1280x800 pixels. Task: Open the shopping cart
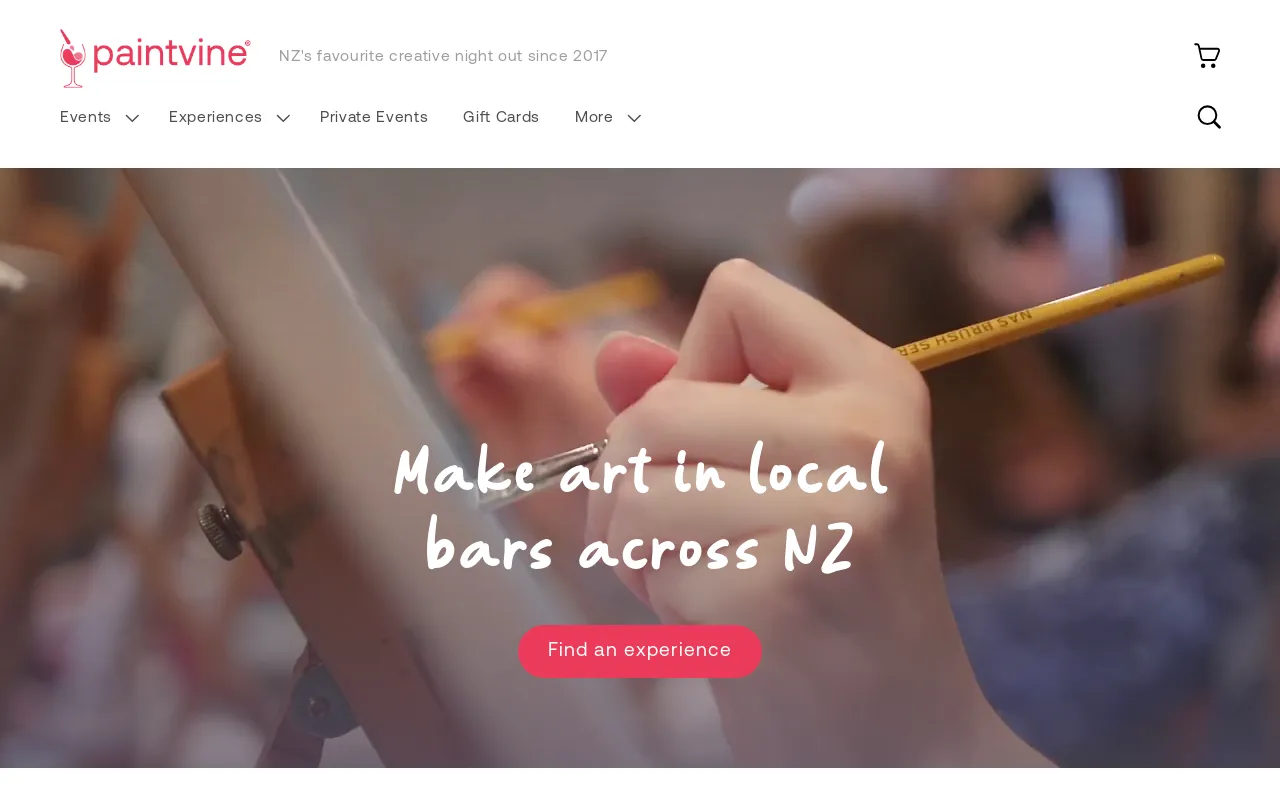click(1207, 56)
